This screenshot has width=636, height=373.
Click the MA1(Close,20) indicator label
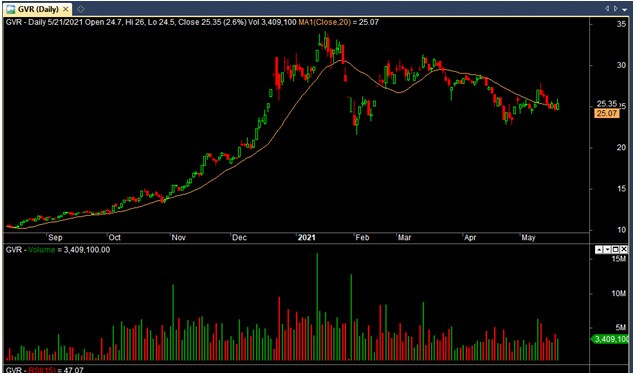tap(325, 22)
